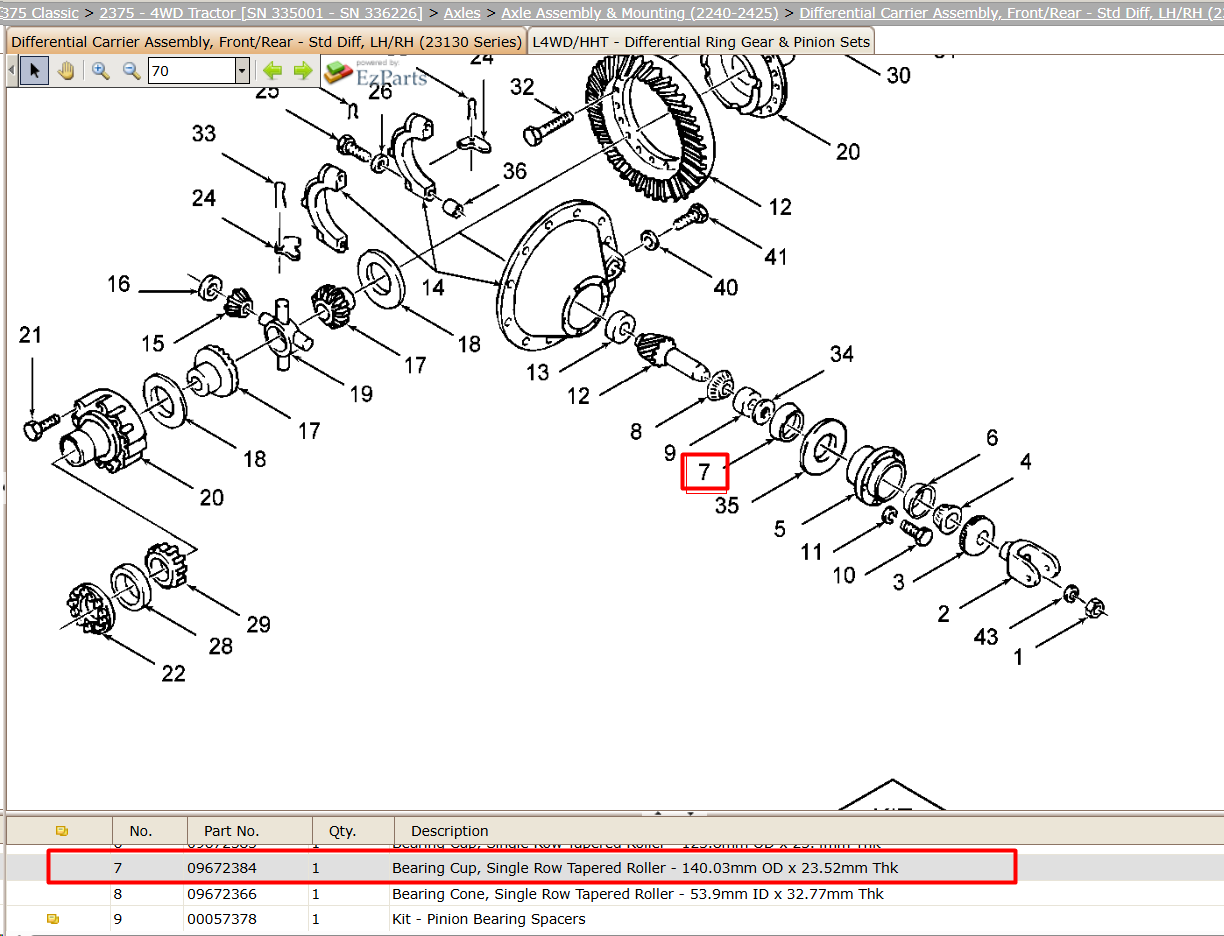Click callout number 29 in the diagram
Screen dimensions: 1224x936
click(258, 625)
